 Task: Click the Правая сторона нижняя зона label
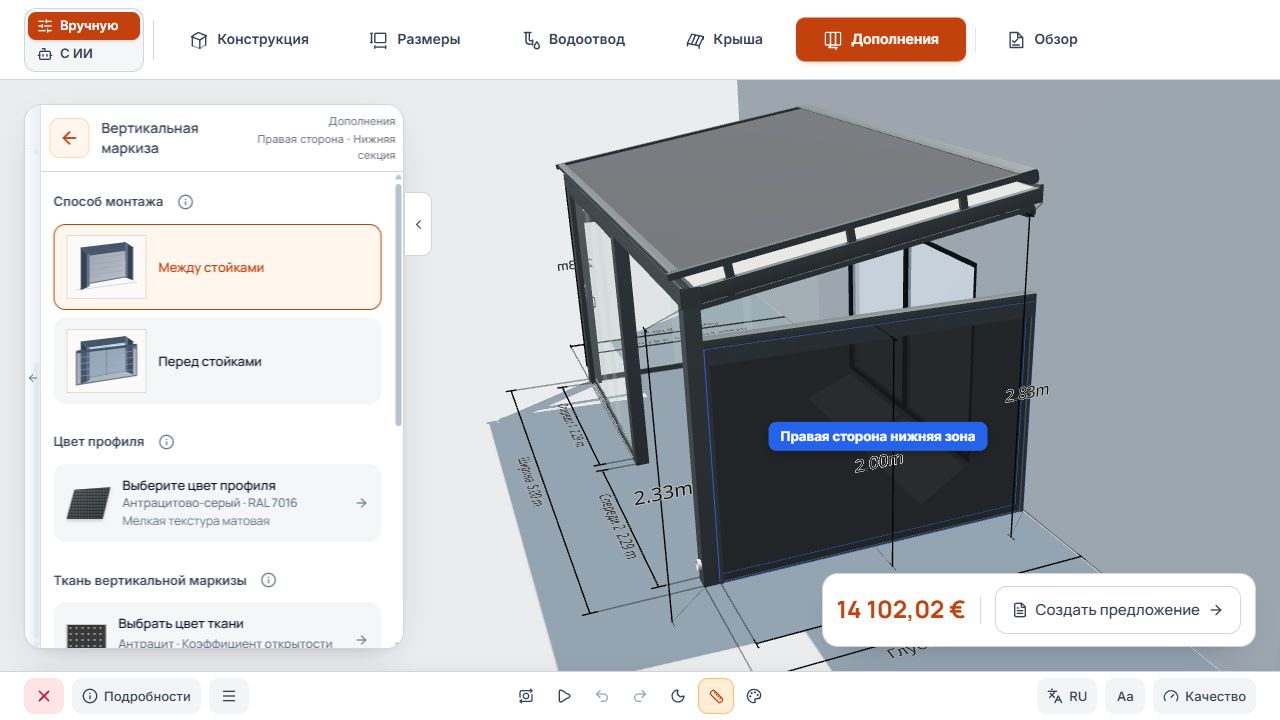878,436
